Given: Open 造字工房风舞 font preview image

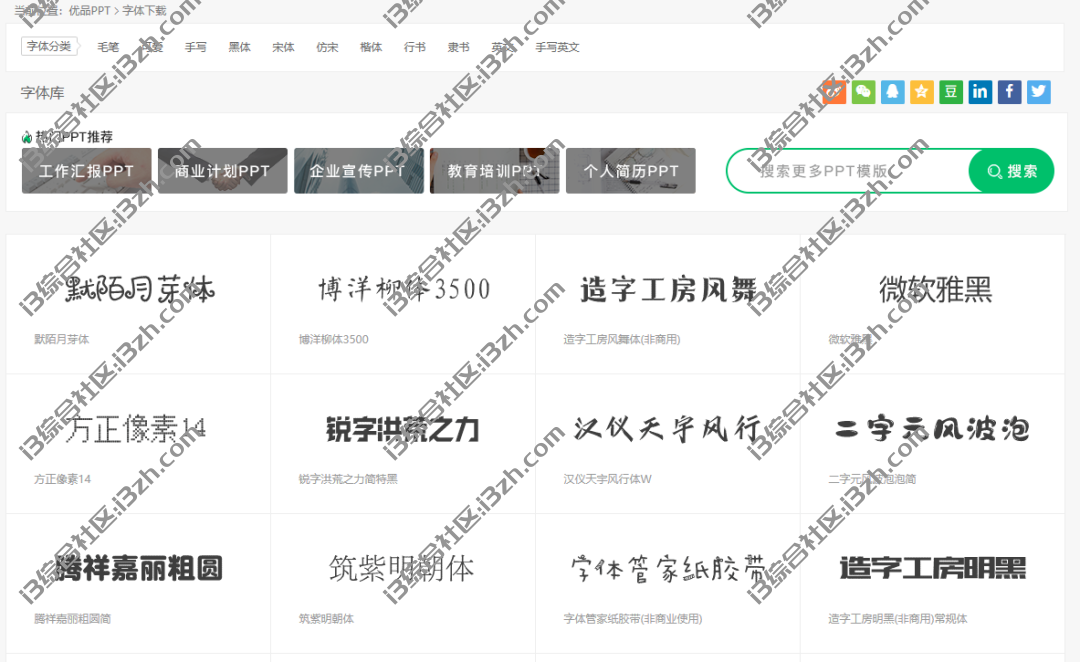Looking at the screenshot, I should pyautogui.click(x=668, y=289).
